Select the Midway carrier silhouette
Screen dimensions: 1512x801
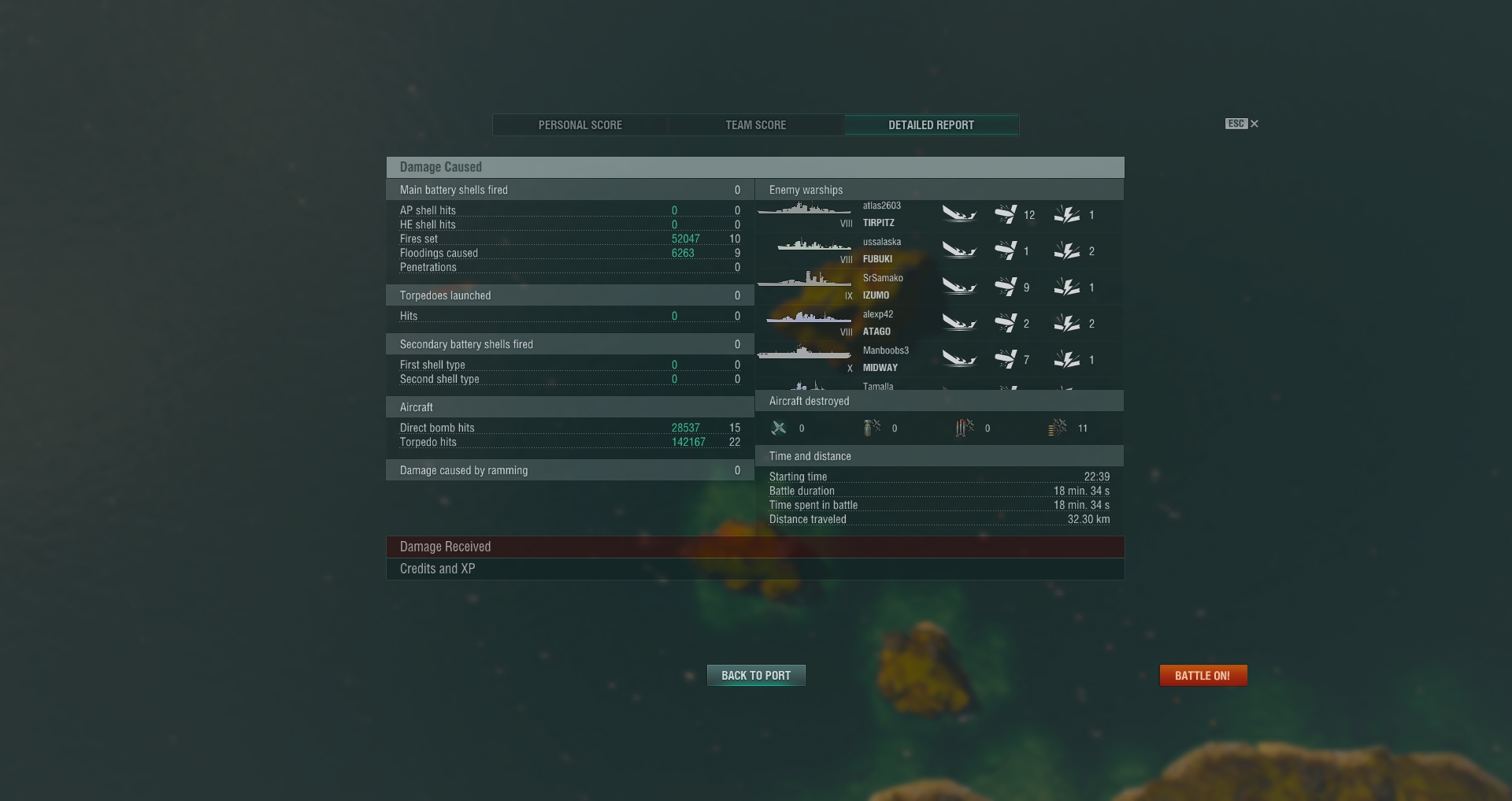[x=804, y=353]
